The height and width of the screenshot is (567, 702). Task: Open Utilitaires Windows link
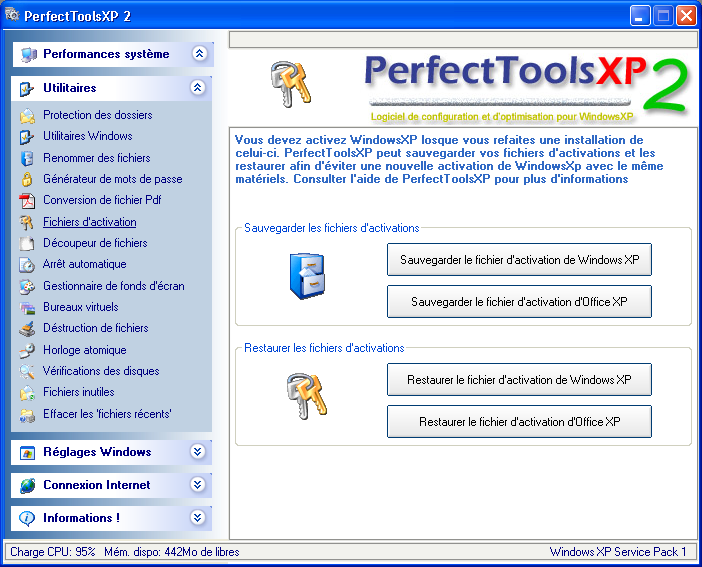coord(88,136)
